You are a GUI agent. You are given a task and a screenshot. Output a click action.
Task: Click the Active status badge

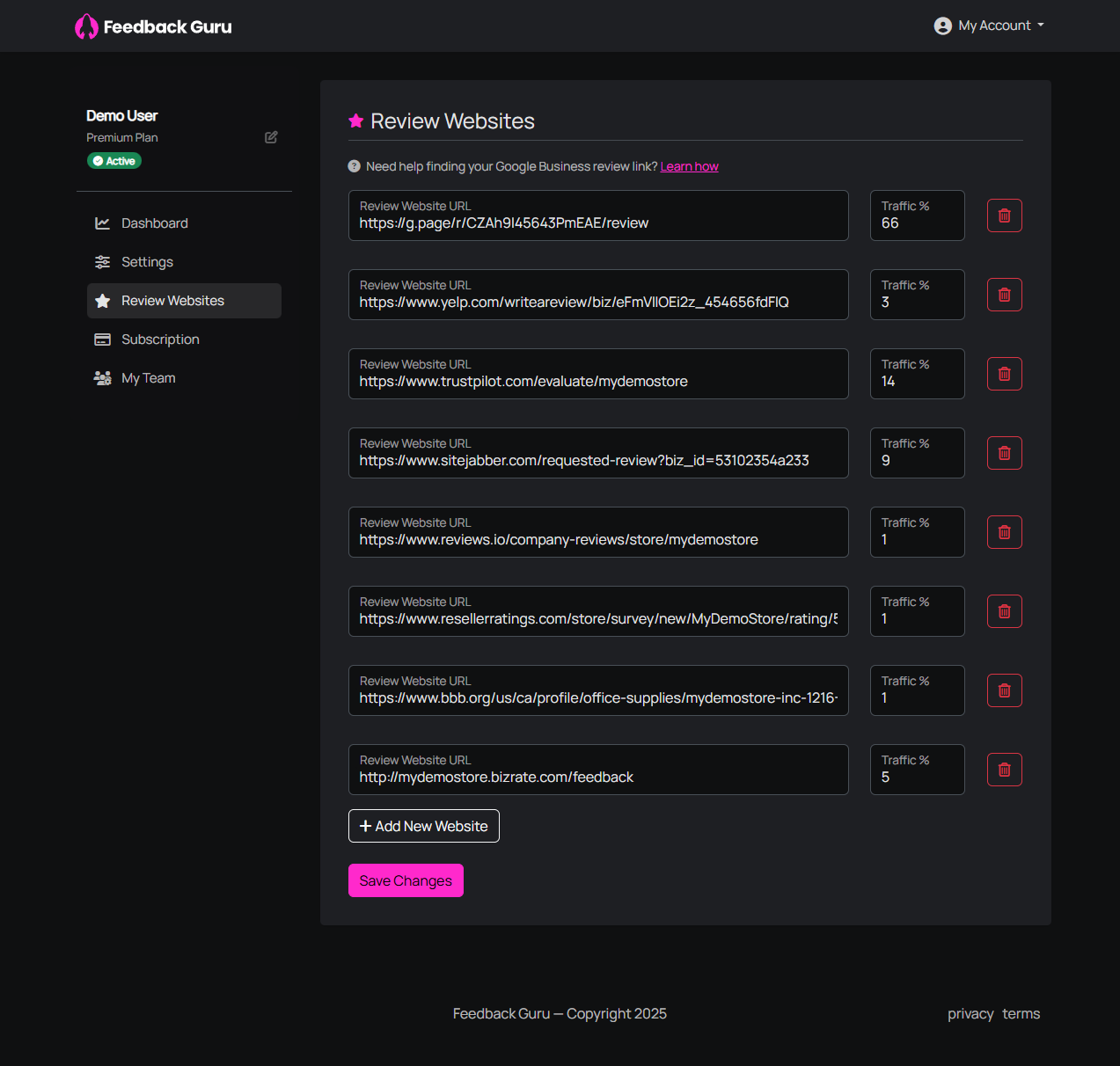114,161
